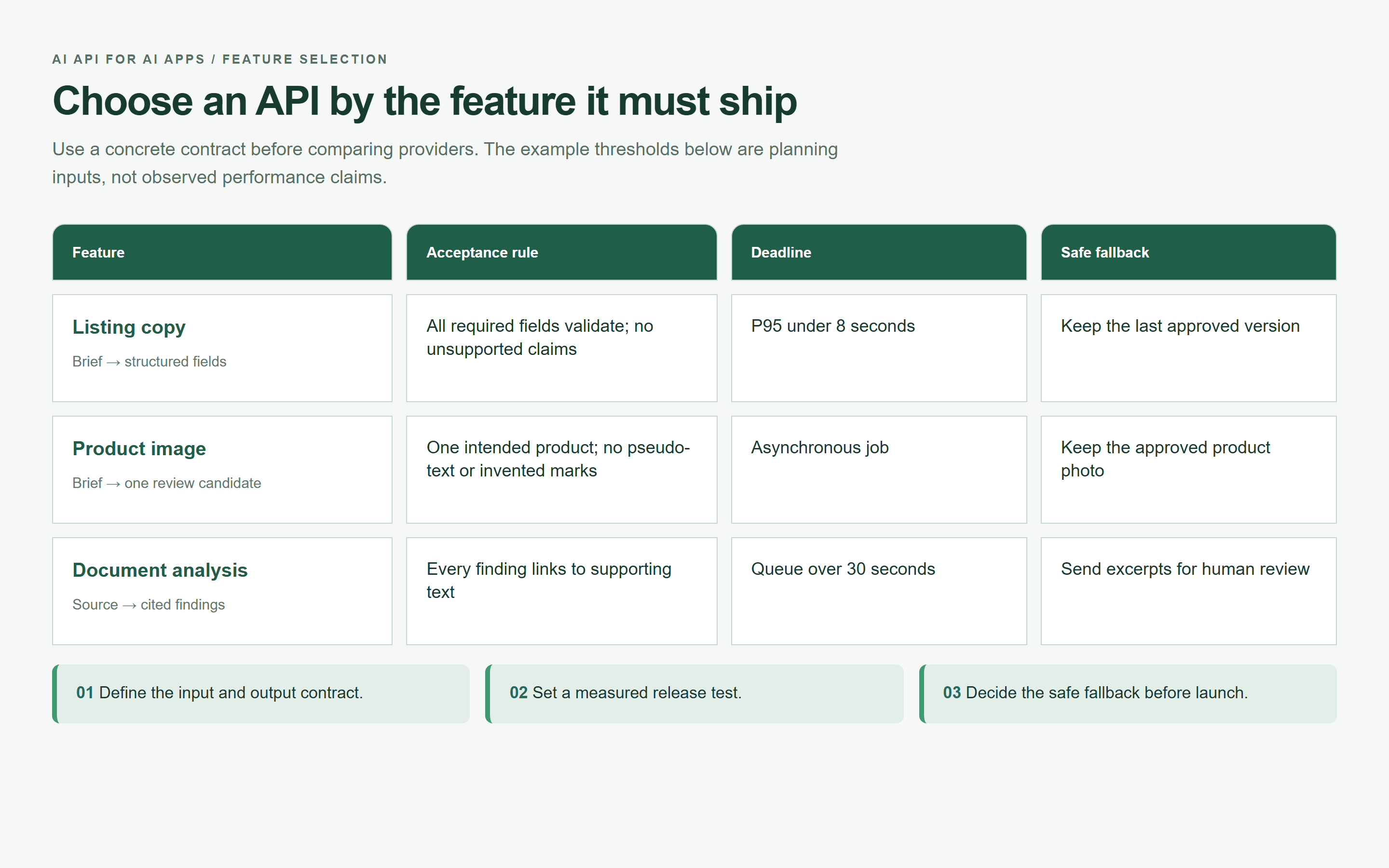Screen dimensions: 1389x868
Task: Click the 'P95 under 8 seconds' cell
Action: tap(879, 349)
